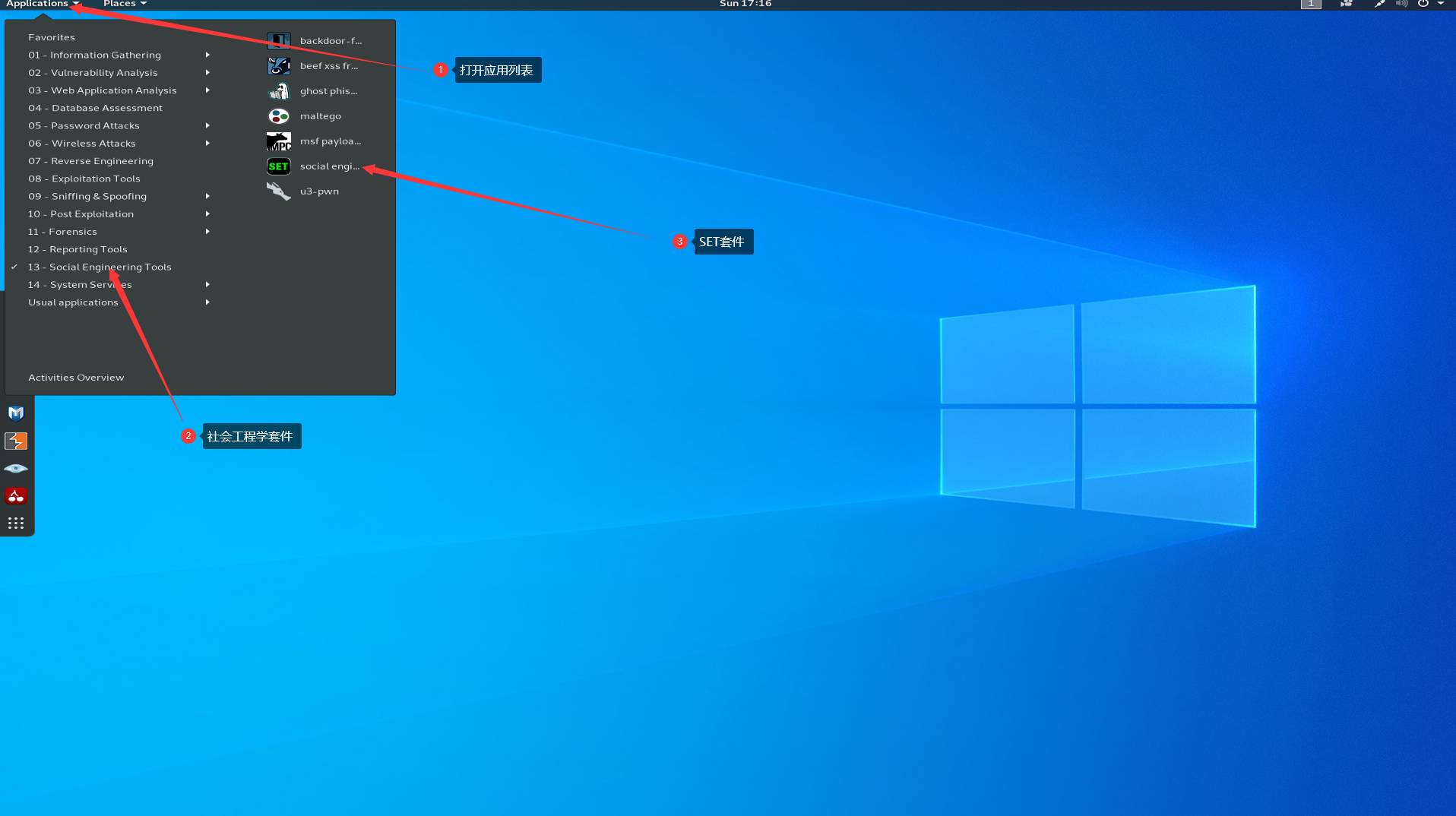
Task: Open 08 - Exploitation Tools category
Action: pos(84,179)
